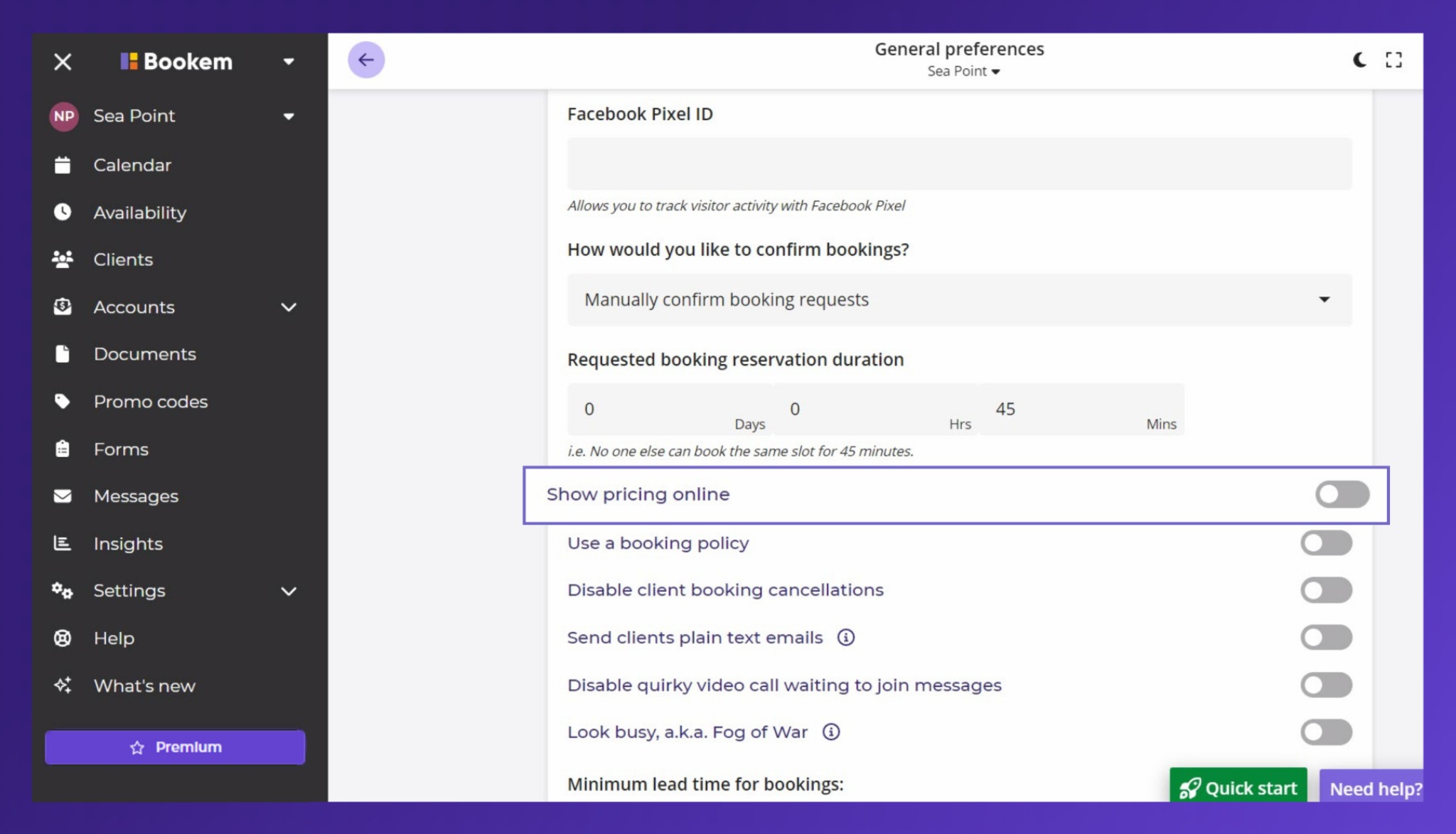Enable Use a booking policy switch
Viewport: 1456px width, 834px height.
(1326, 543)
